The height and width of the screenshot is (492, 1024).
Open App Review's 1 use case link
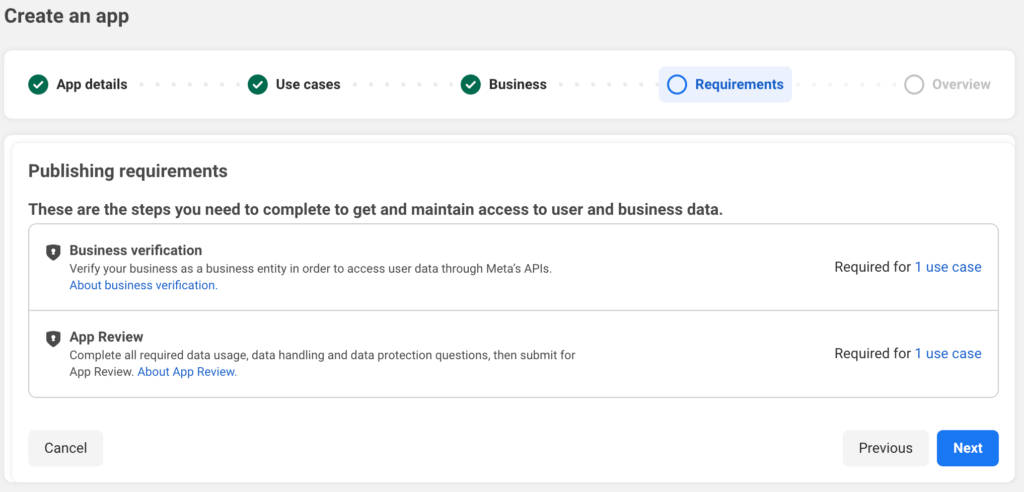(x=948, y=354)
